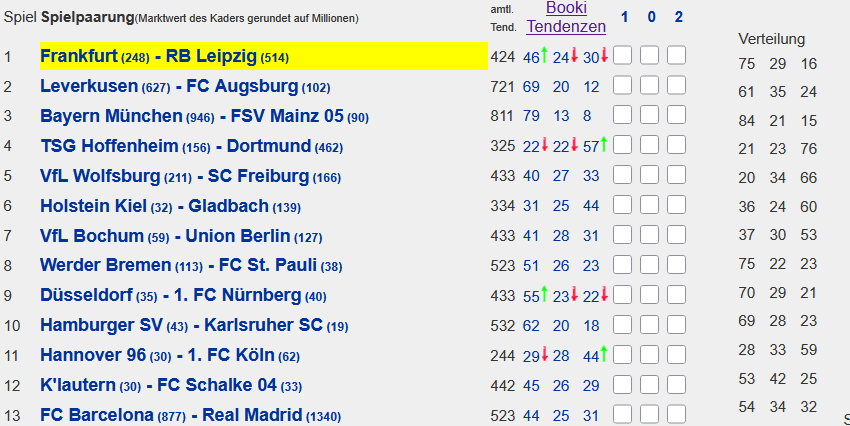Tick home win box for Frankfurt - RB Leipzig
The width and height of the screenshot is (850, 426).
click(x=622, y=55)
